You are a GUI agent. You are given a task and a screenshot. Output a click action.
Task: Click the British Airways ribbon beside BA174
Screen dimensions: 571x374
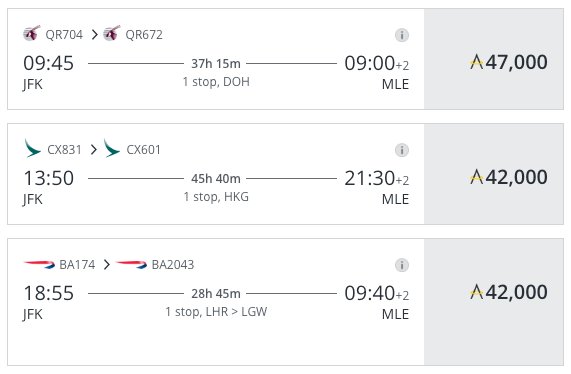pyautogui.click(x=39, y=264)
